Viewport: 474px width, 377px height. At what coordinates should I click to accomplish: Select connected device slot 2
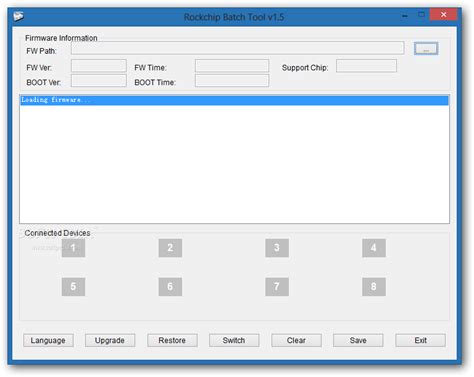coord(170,248)
